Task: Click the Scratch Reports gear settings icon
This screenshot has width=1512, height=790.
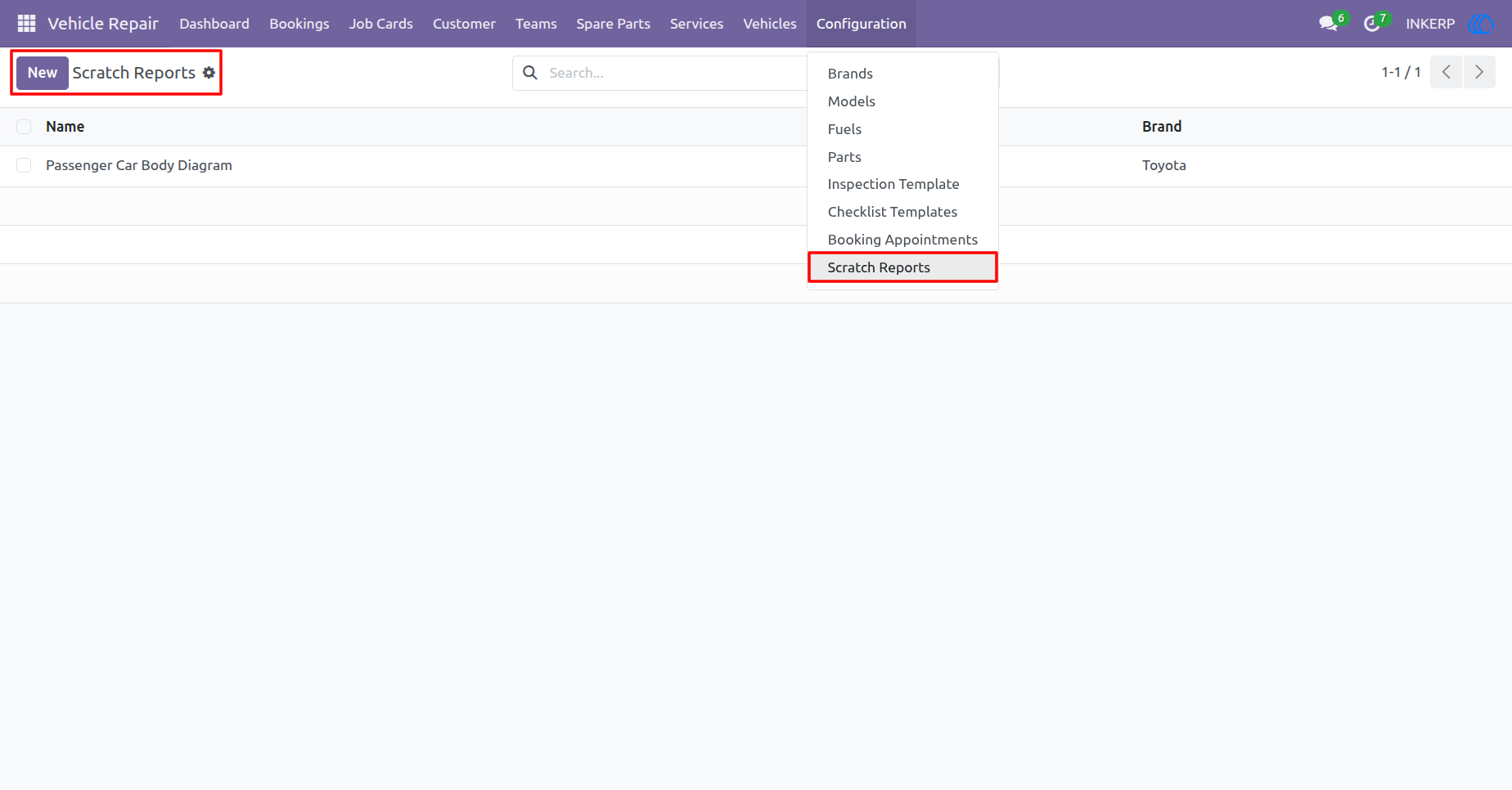Action: (x=209, y=73)
